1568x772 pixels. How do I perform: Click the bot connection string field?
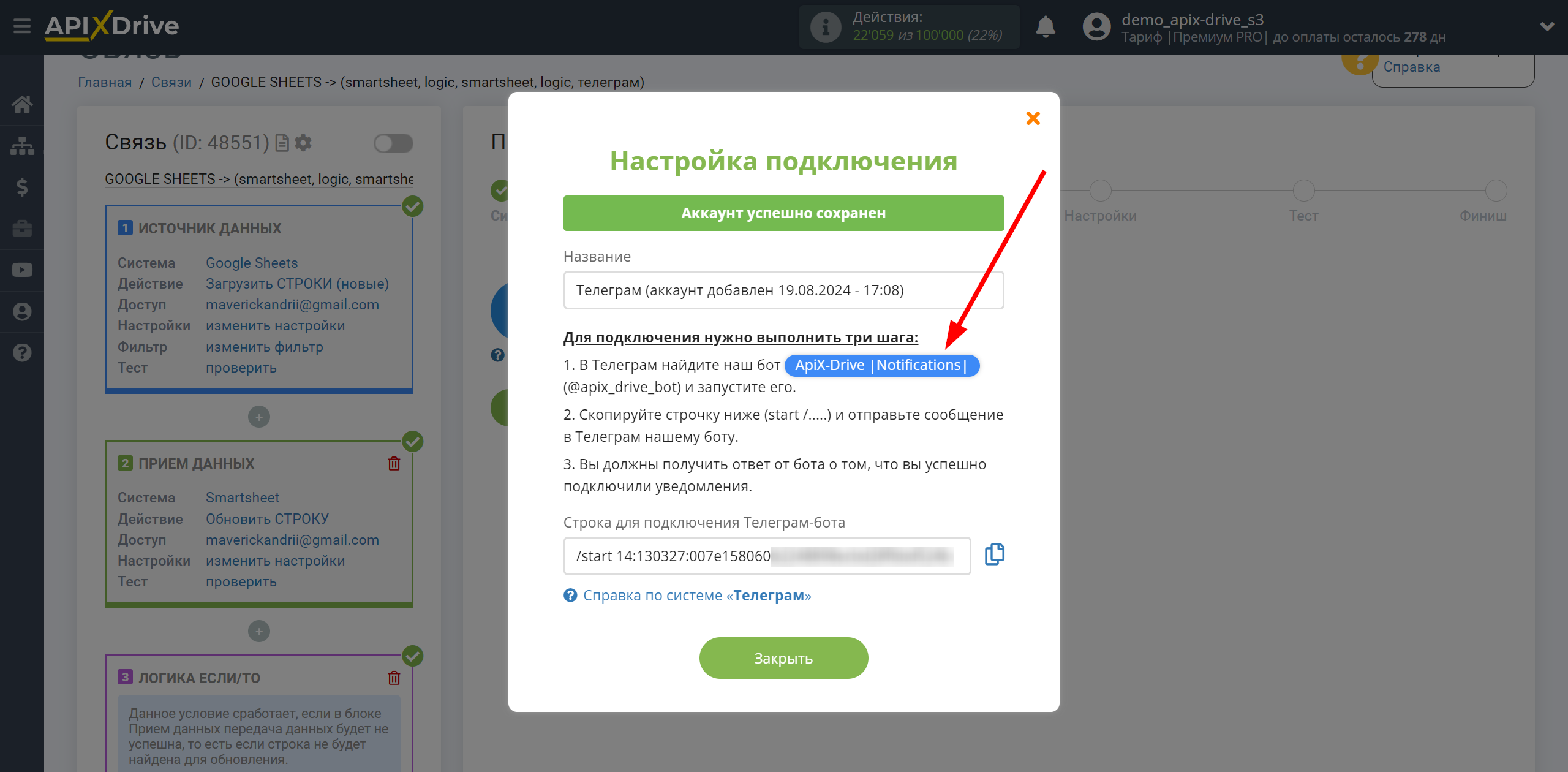coord(767,556)
